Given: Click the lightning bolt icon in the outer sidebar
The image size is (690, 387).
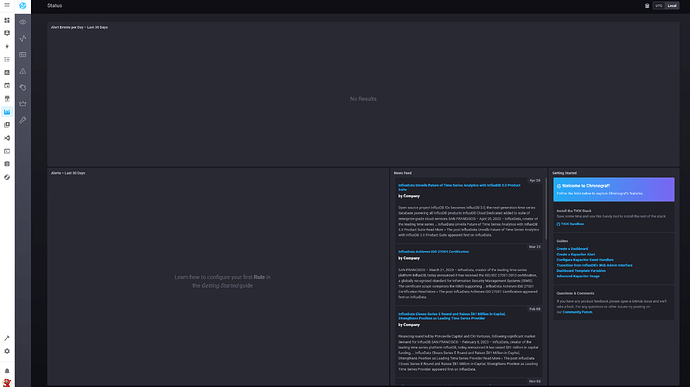Looking at the screenshot, I should [x=7, y=46].
